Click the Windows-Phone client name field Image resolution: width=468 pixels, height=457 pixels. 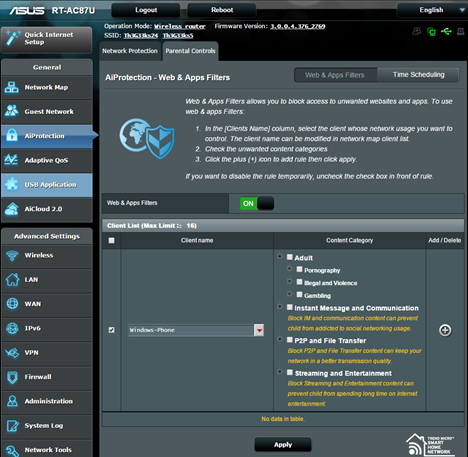pos(191,330)
